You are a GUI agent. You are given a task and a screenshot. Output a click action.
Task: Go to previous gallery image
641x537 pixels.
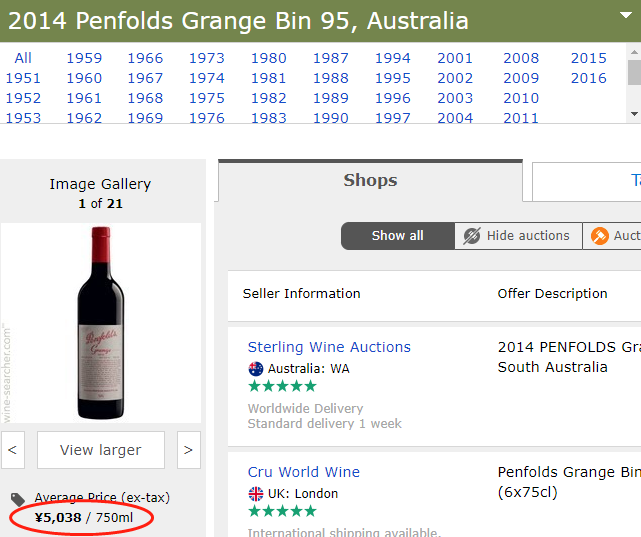(13, 450)
